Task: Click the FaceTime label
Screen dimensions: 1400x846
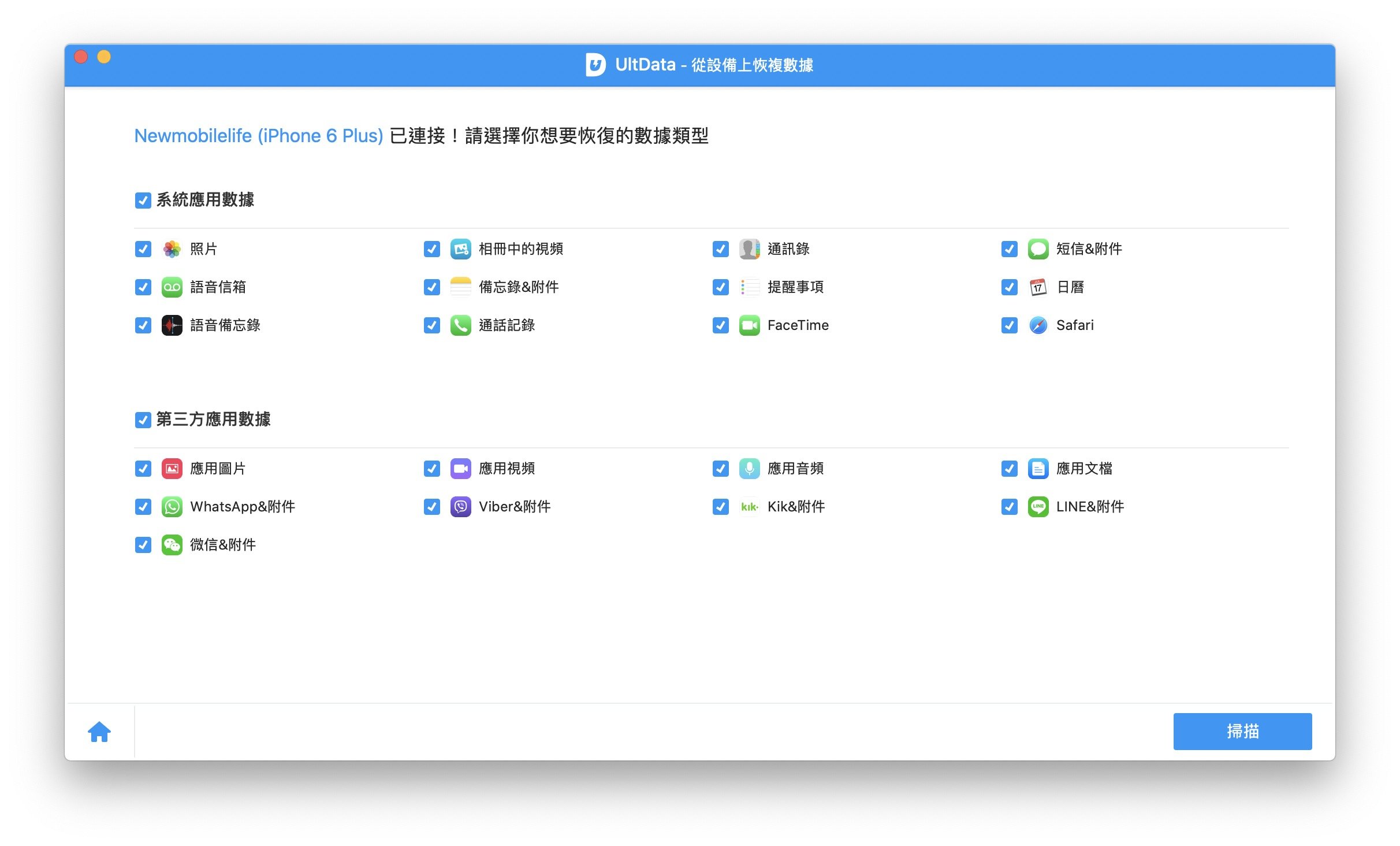Action: point(798,325)
